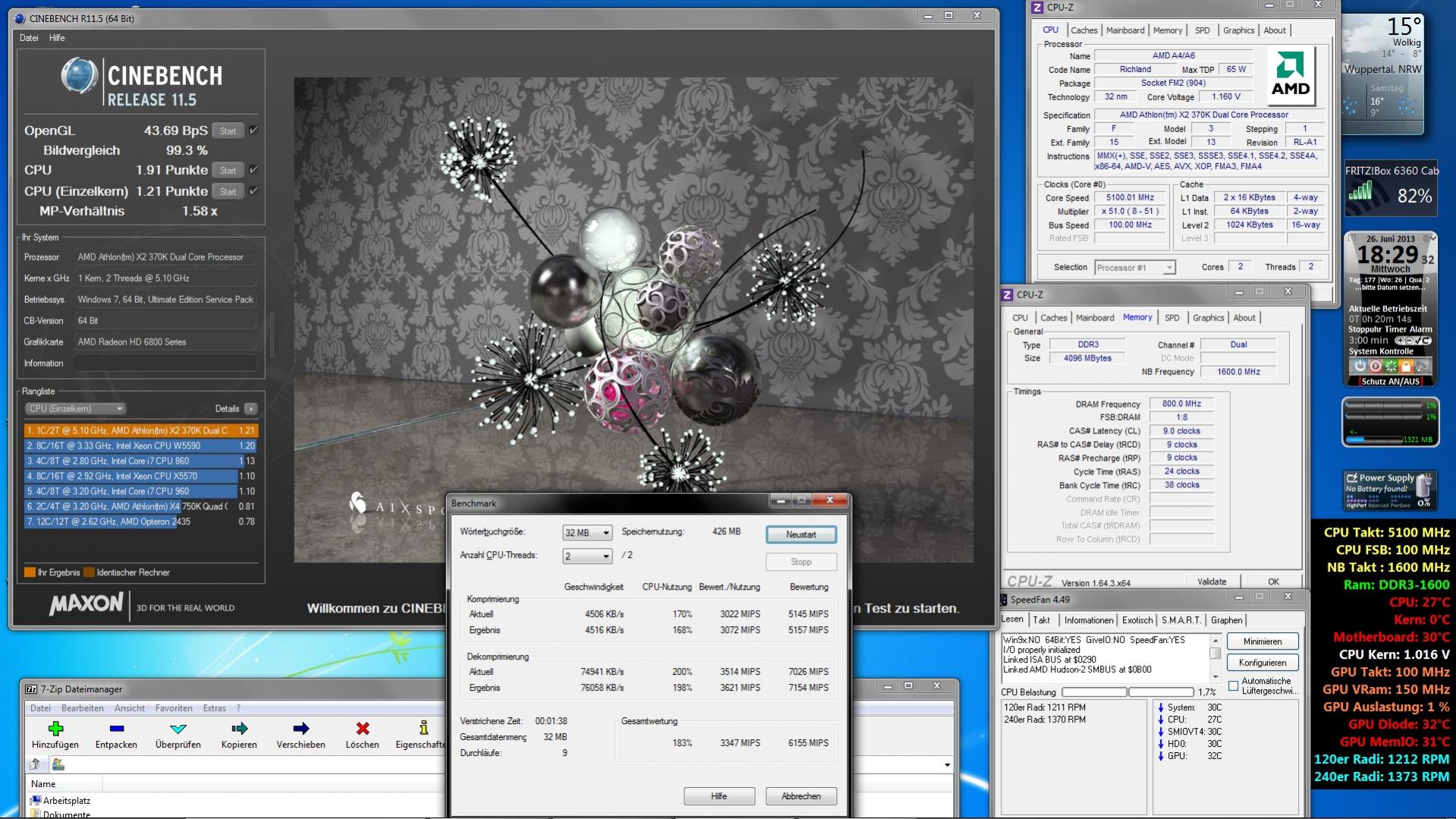Click the folder-up icon in 7-Zip address bar

pyautogui.click(x=36, y=764)
